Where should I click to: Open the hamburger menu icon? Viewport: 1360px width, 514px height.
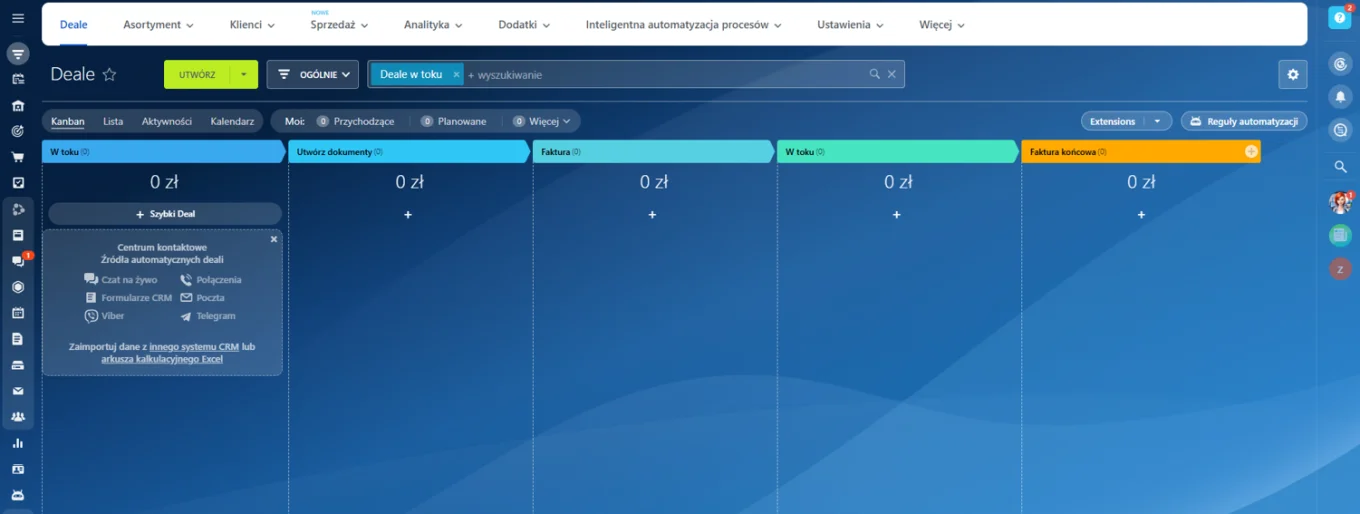[x=18, y=18]
